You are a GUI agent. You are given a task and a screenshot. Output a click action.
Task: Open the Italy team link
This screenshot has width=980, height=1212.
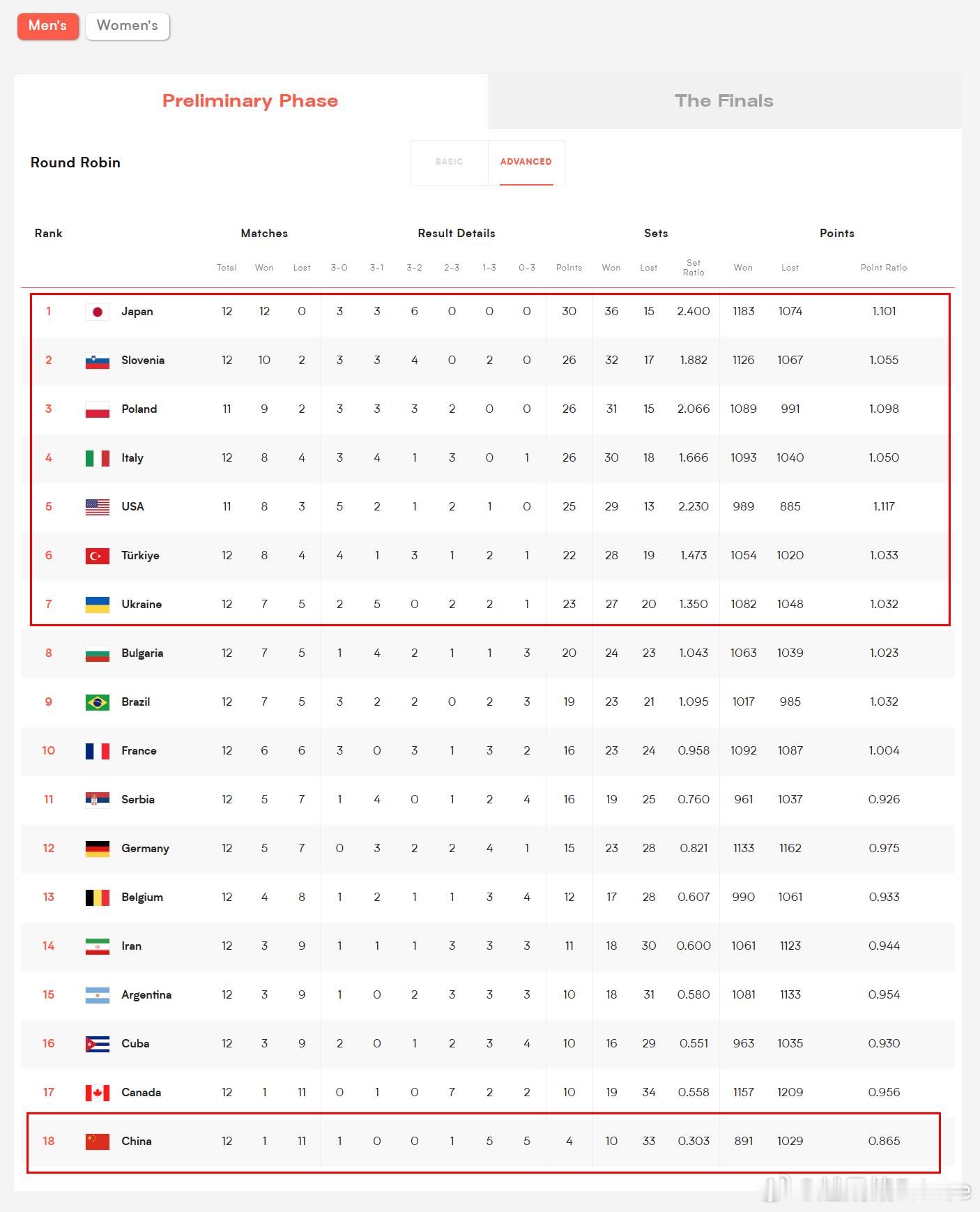[132, 458]
